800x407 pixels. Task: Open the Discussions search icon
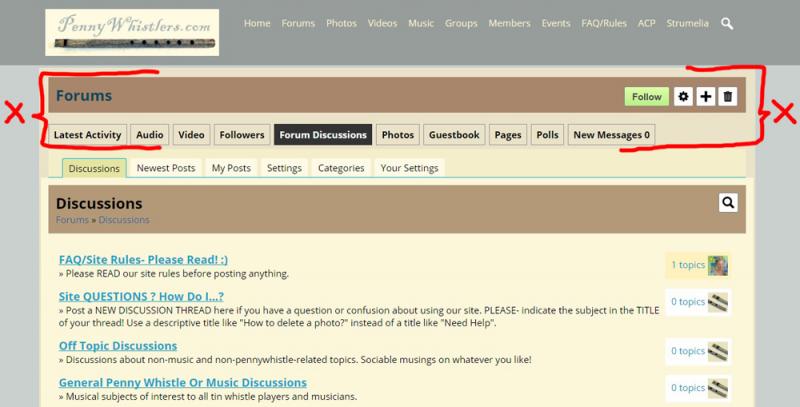[x=728, y=202]
